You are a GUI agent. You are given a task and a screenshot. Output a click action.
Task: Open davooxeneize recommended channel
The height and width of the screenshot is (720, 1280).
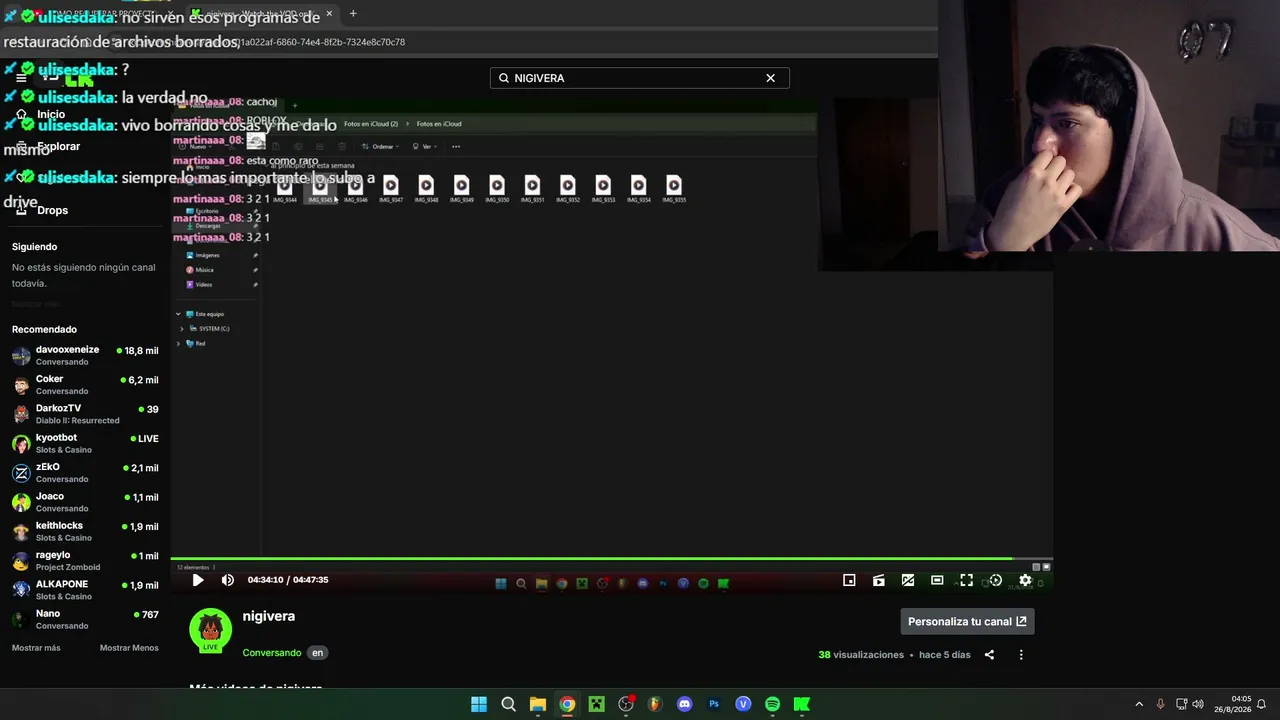[x=85, y=355]
